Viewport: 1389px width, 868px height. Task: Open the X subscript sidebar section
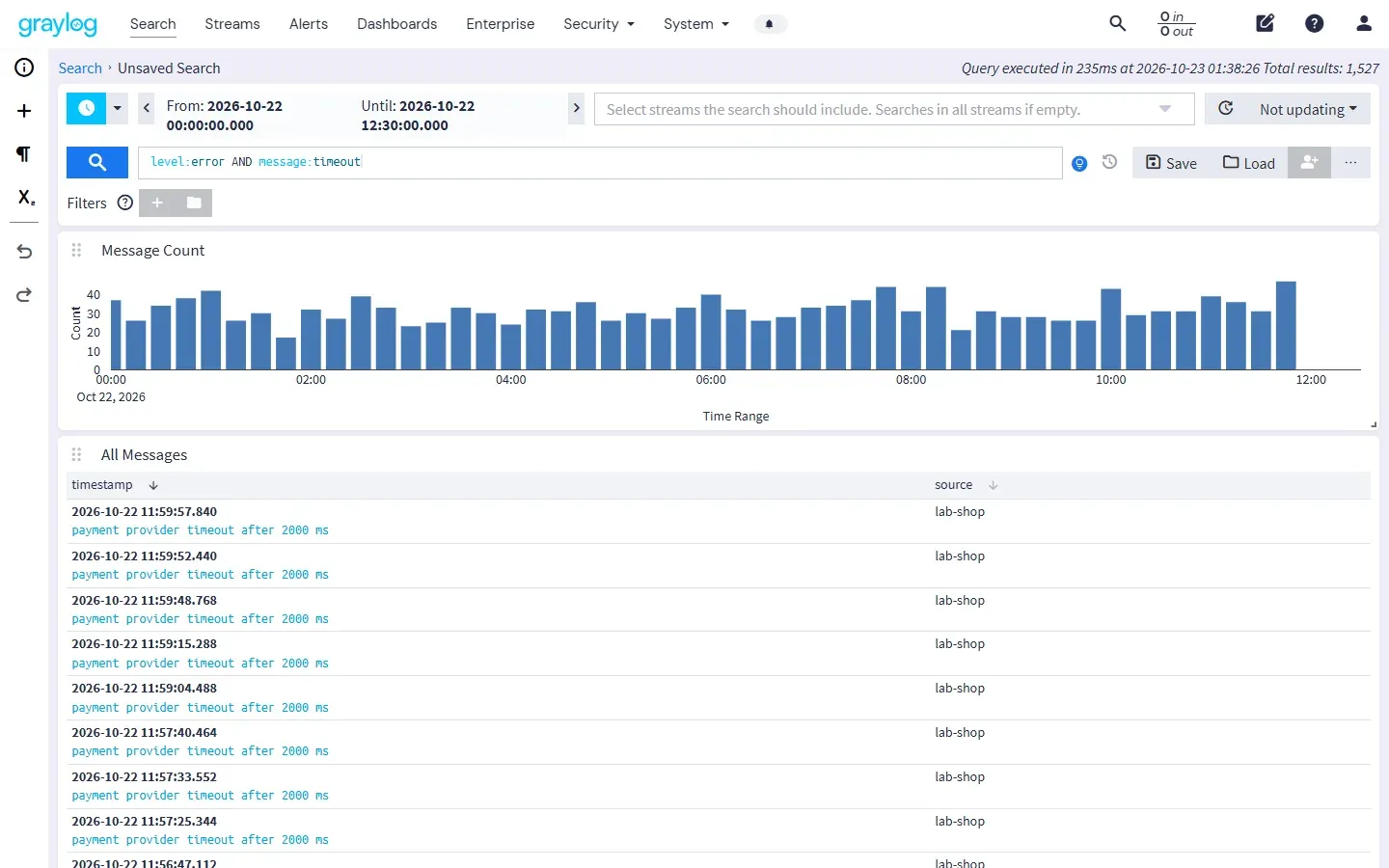click(25, 198)
